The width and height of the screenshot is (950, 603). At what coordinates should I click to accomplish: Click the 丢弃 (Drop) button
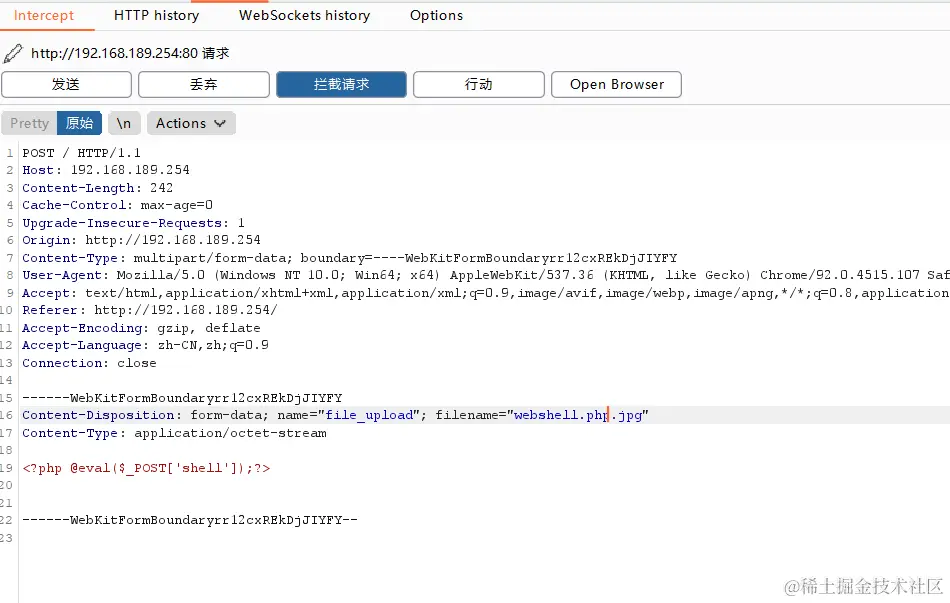(x=204, y=84)
